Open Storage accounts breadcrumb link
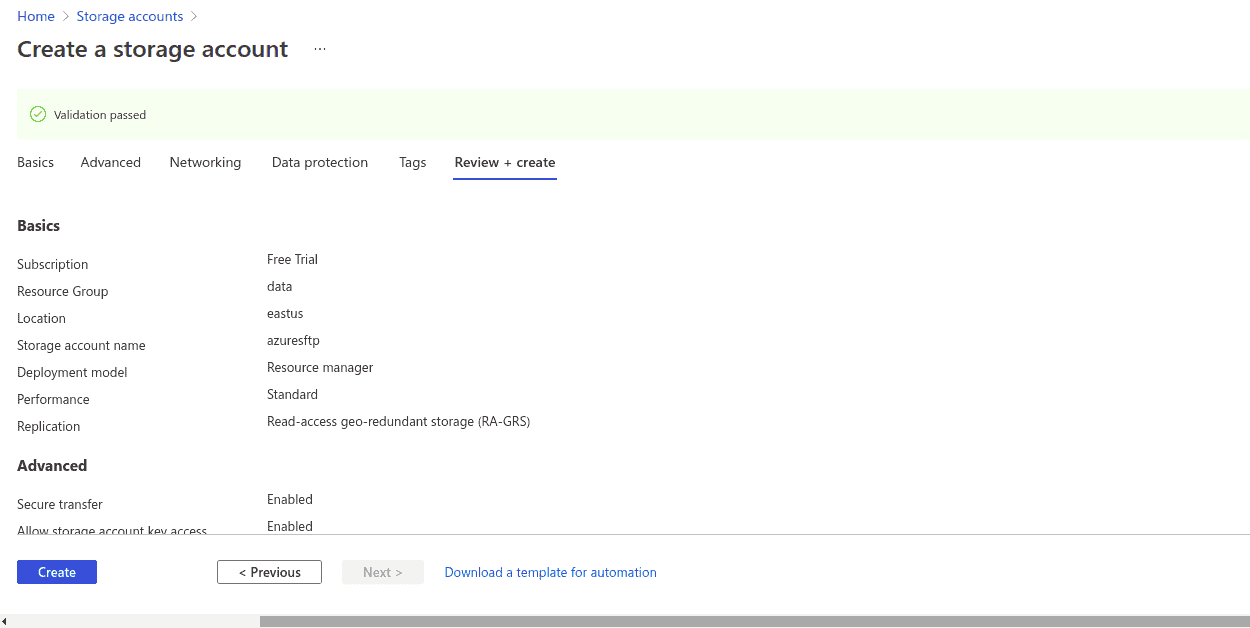 [130, 16]
